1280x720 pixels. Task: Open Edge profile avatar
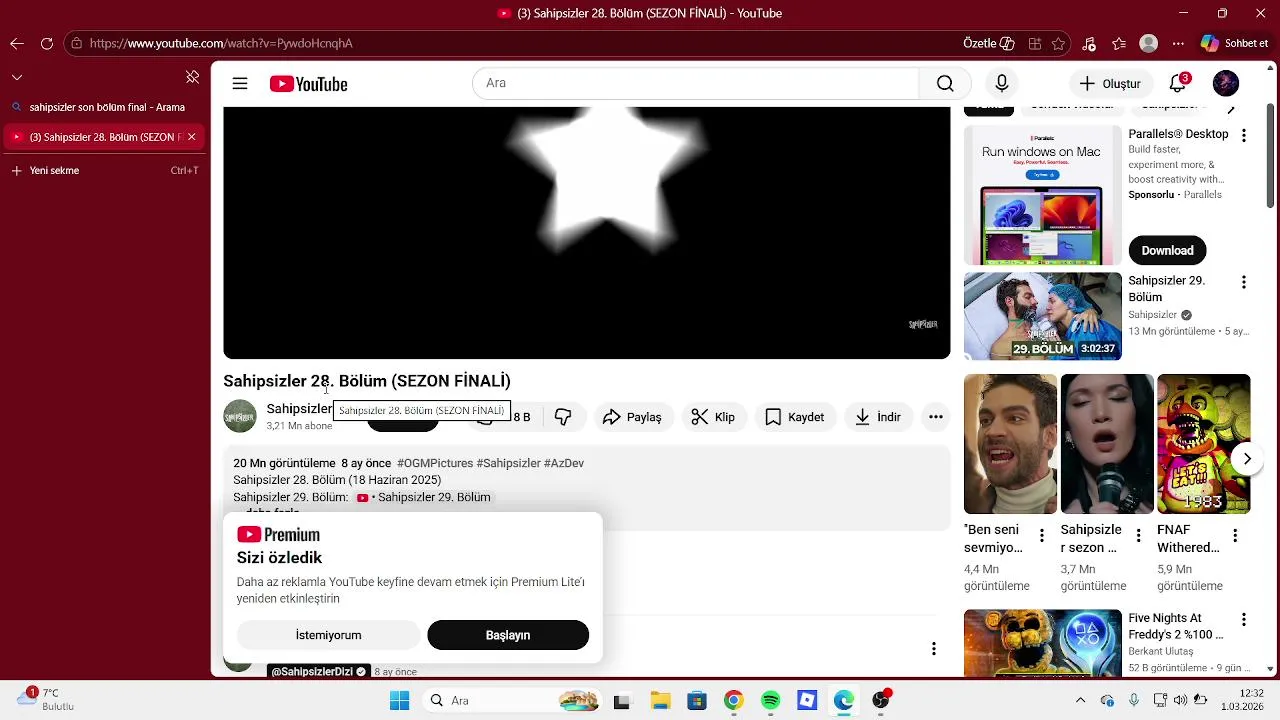click(1149, 43)
